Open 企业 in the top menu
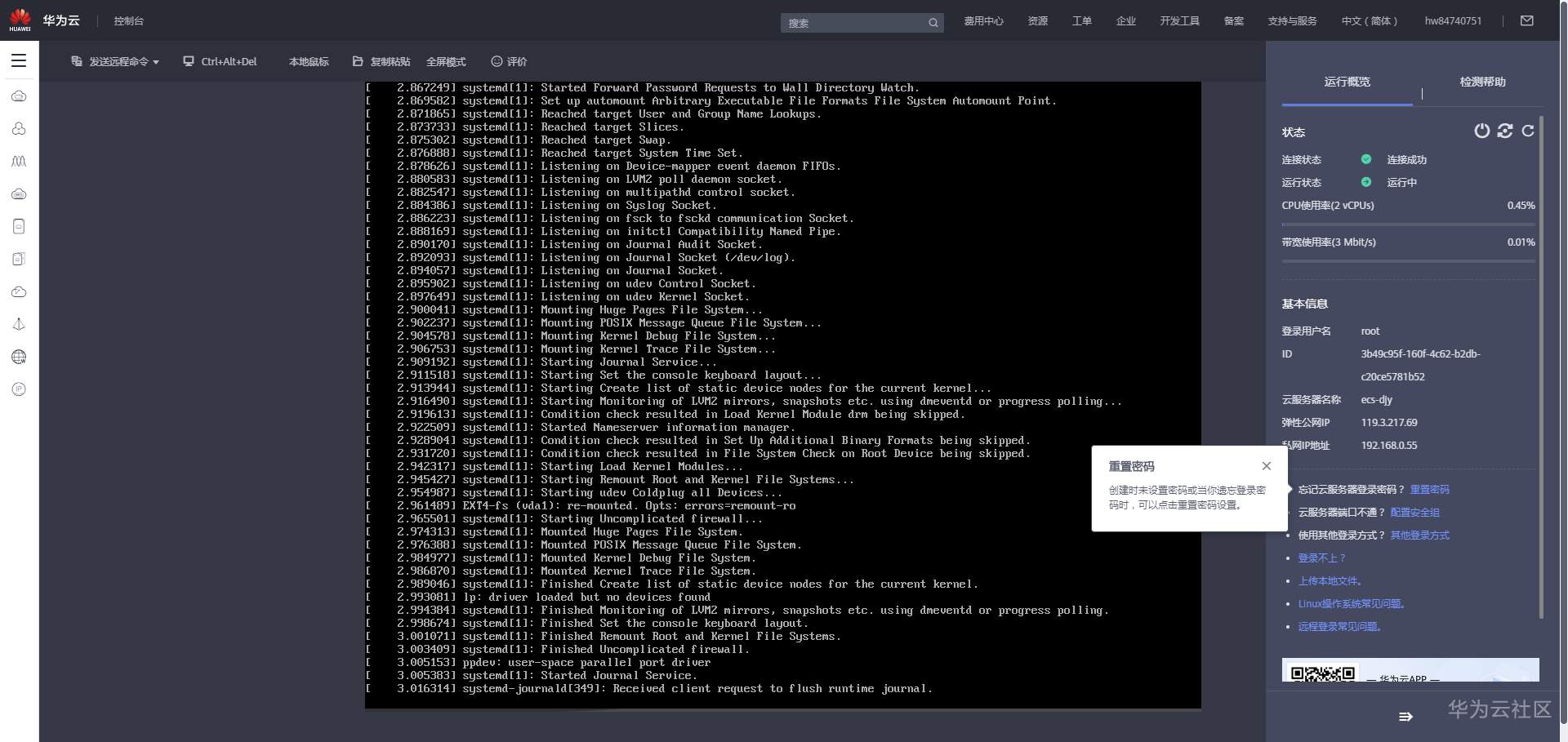The width and height of the screenshot is (1568, 742). tap(1126, 21)
